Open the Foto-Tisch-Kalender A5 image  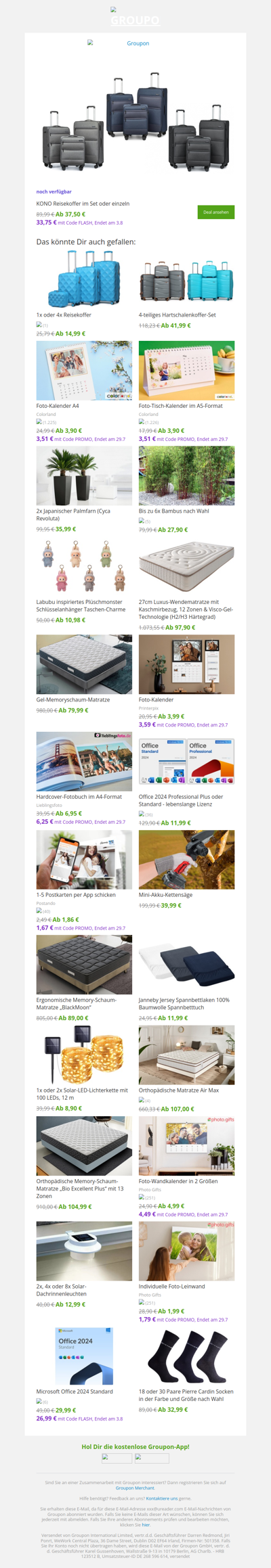(186, 370)
